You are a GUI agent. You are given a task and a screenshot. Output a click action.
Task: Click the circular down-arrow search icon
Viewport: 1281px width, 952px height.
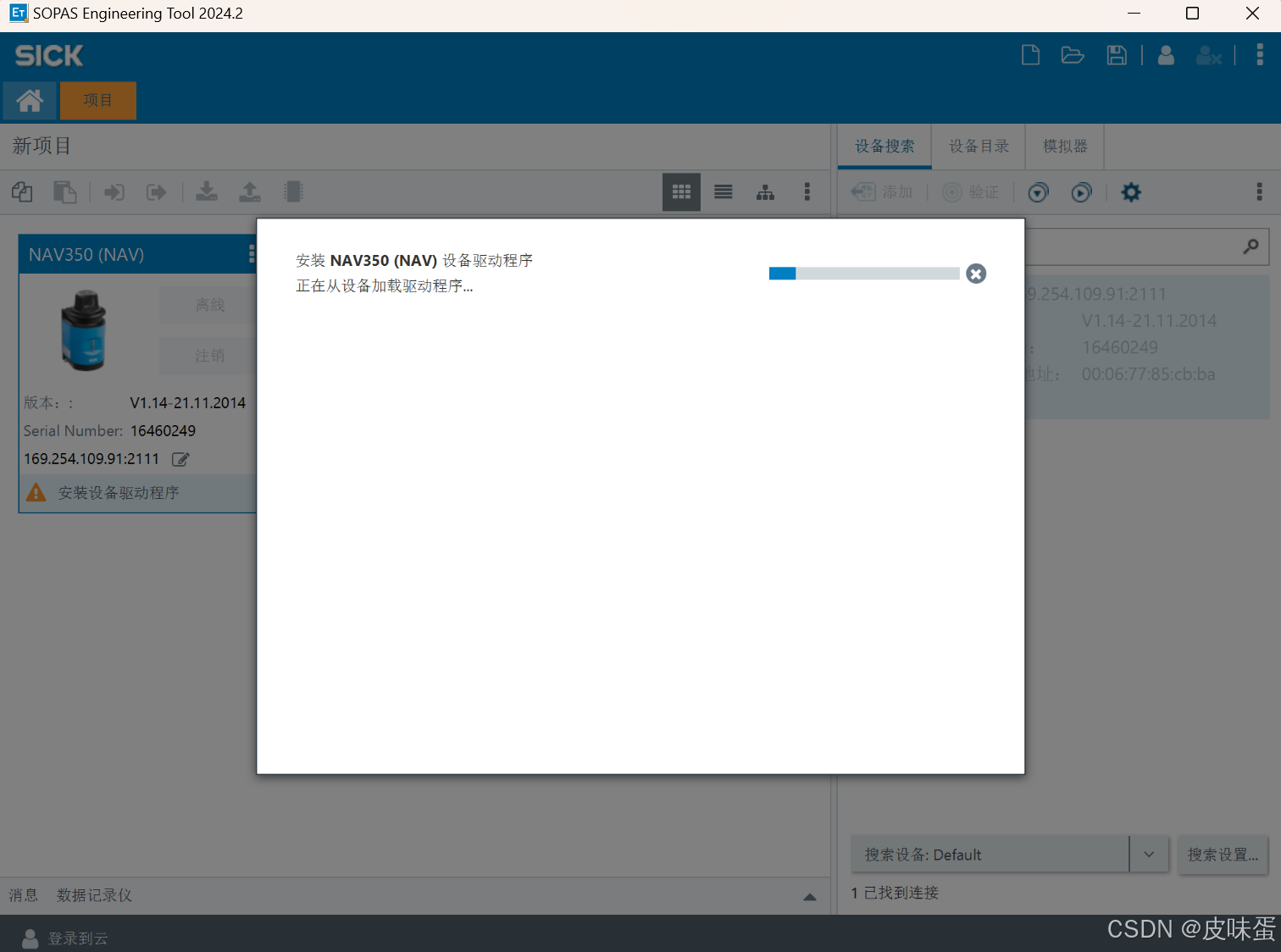click(x=1038, y=192)
